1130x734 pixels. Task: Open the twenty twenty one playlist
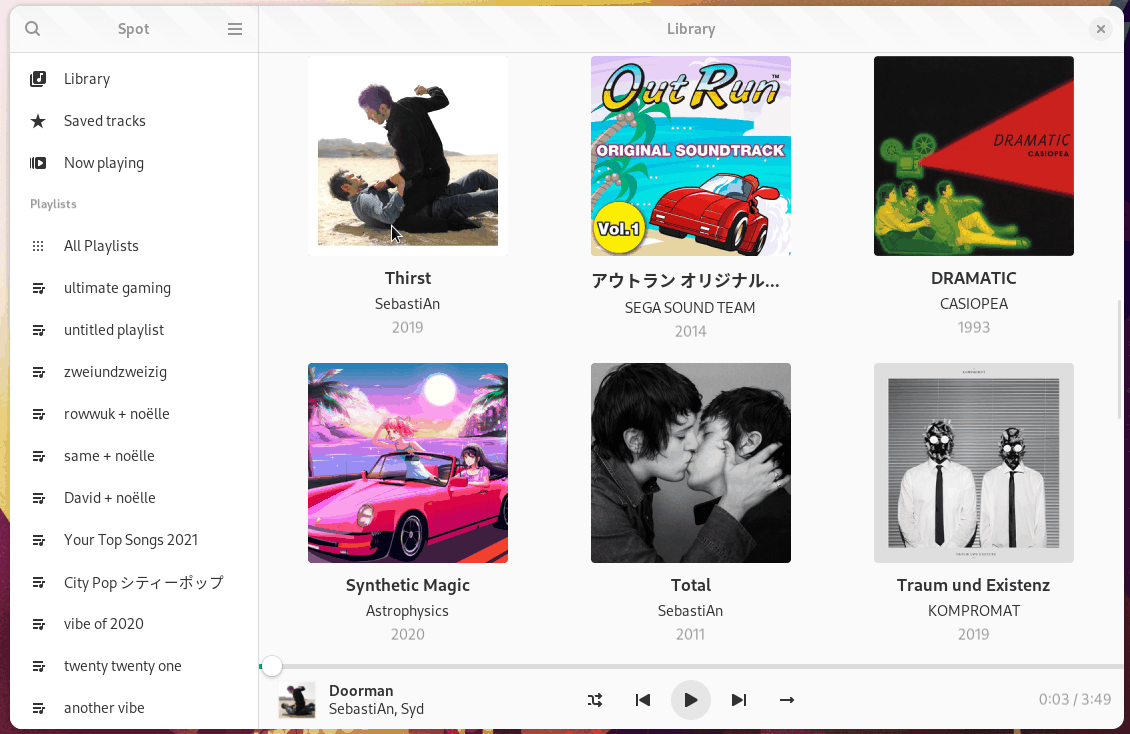point(134,666)
